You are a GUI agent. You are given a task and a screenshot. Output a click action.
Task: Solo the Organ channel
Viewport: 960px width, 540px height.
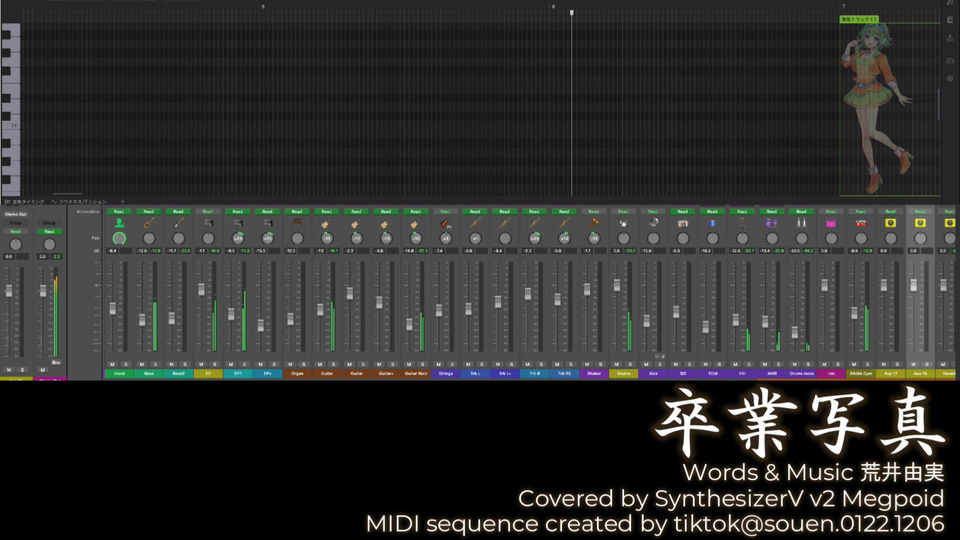(304, 364)
